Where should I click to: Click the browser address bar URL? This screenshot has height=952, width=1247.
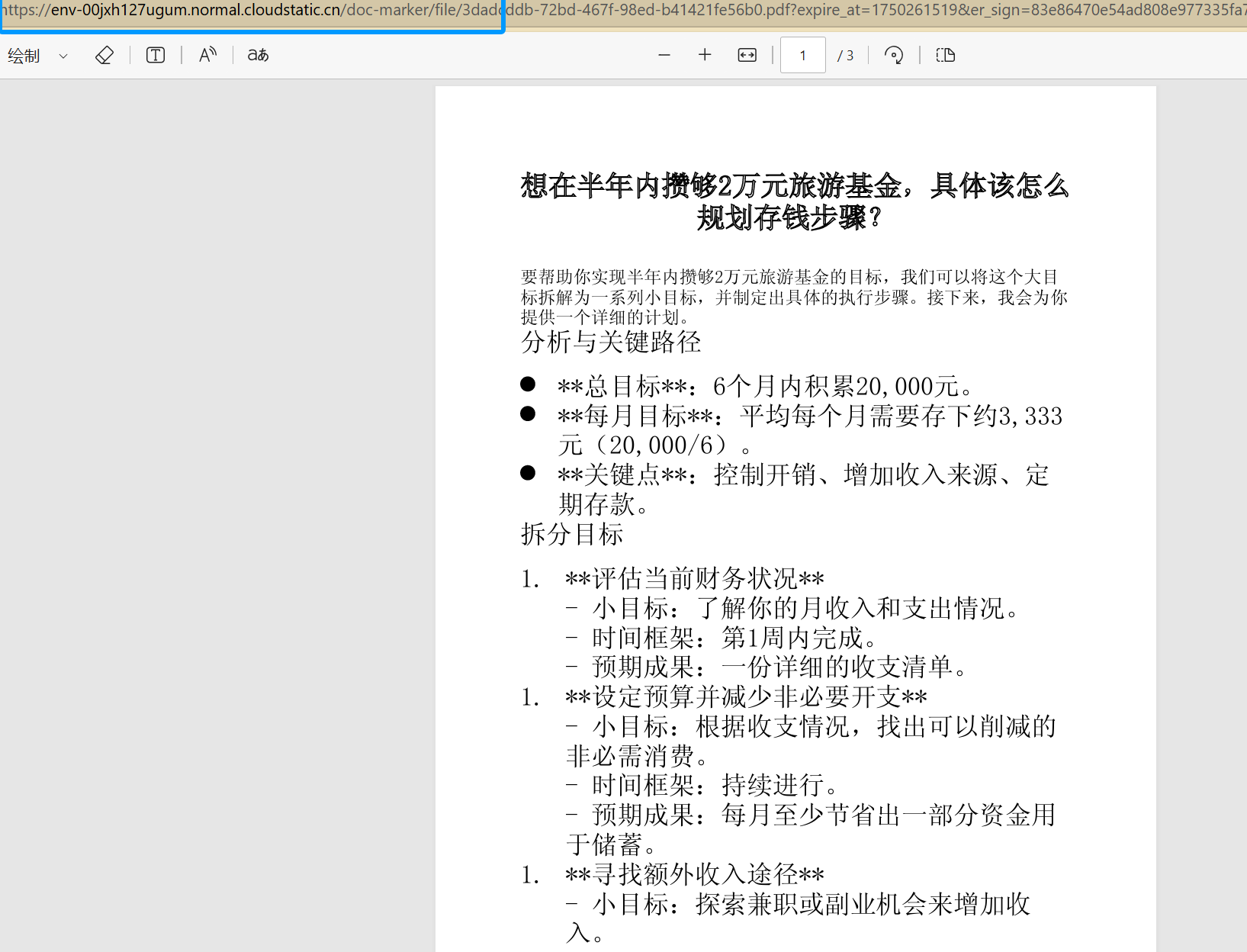tap(252, 11)
